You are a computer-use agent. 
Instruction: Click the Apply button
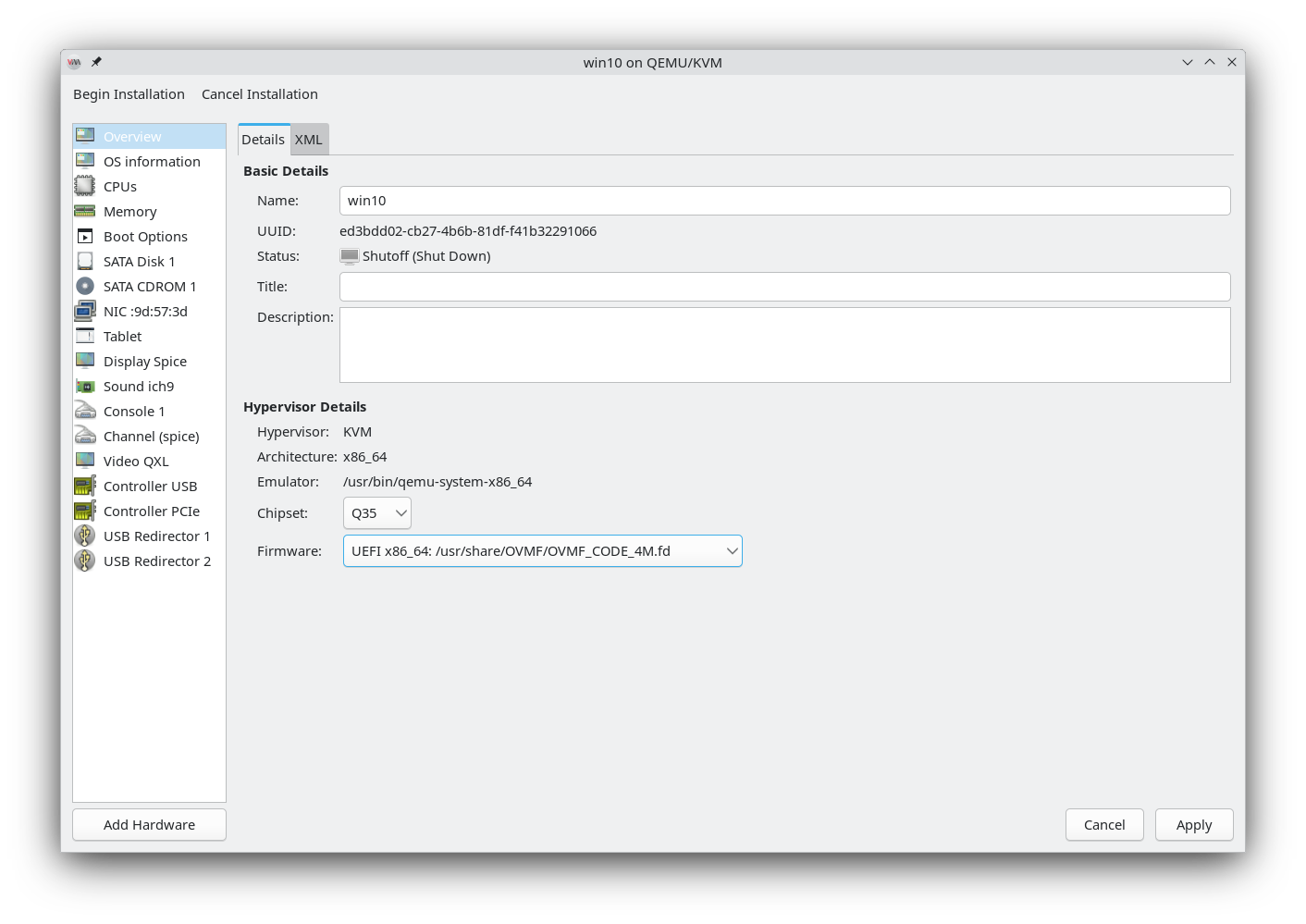(1193, 825)
